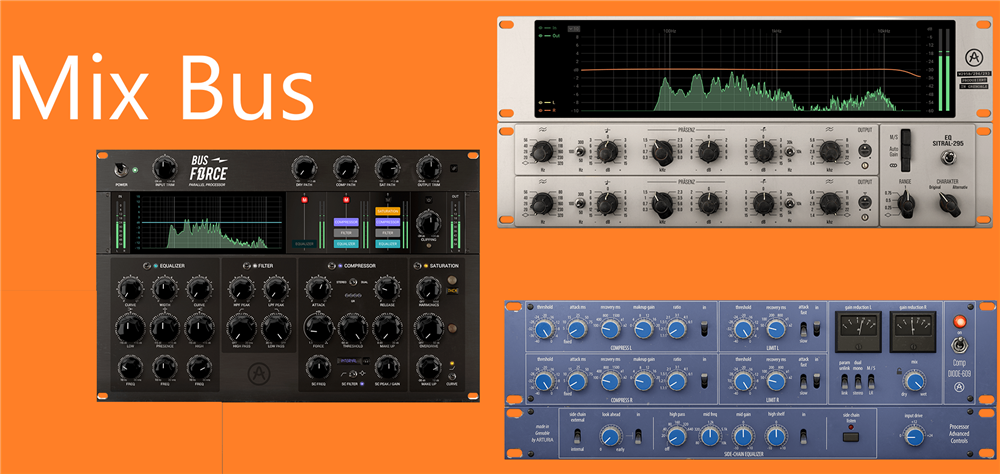Adjust the Compressor Force knob
This screenshot has width=1000, height=474.
coord(317,329)
